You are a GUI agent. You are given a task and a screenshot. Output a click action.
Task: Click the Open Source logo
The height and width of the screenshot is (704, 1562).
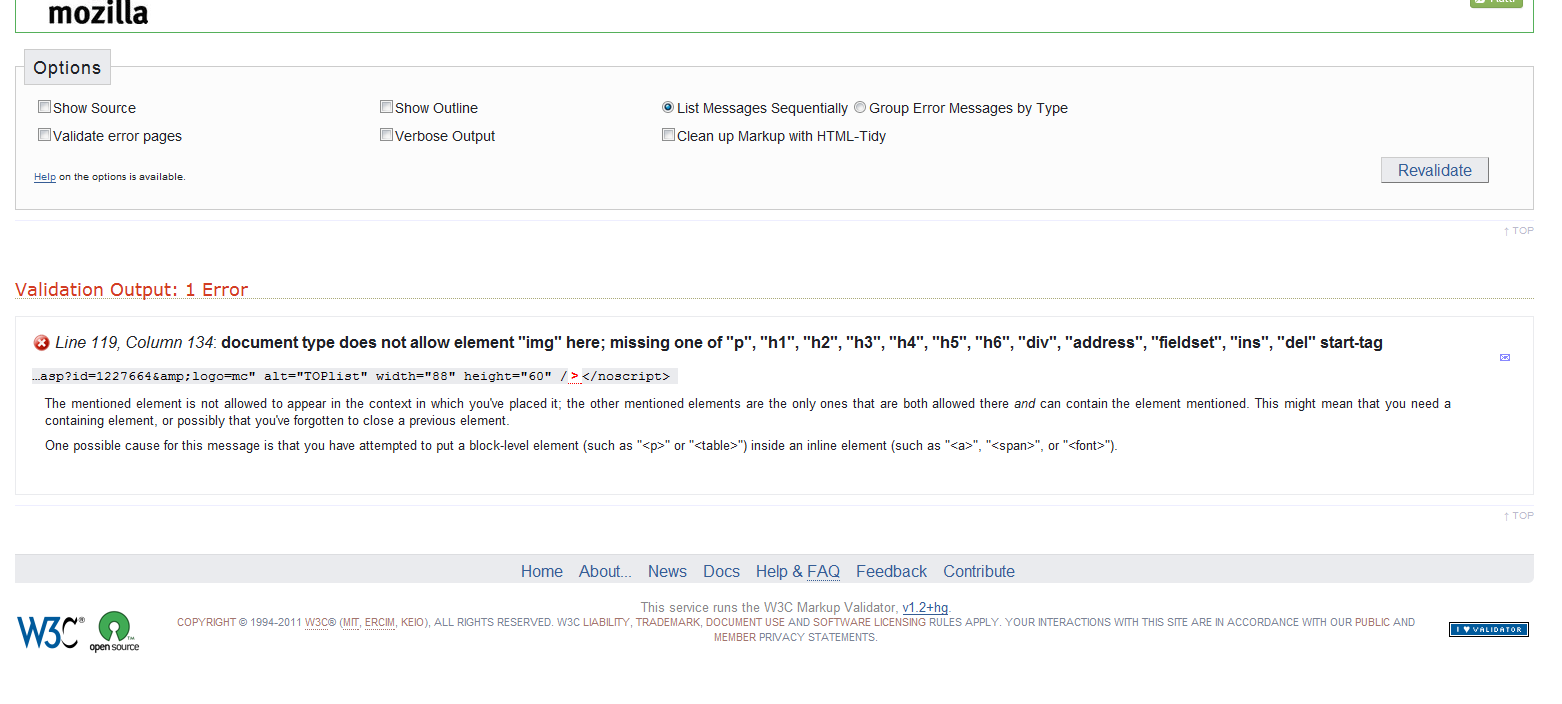[x=114, y=631]
